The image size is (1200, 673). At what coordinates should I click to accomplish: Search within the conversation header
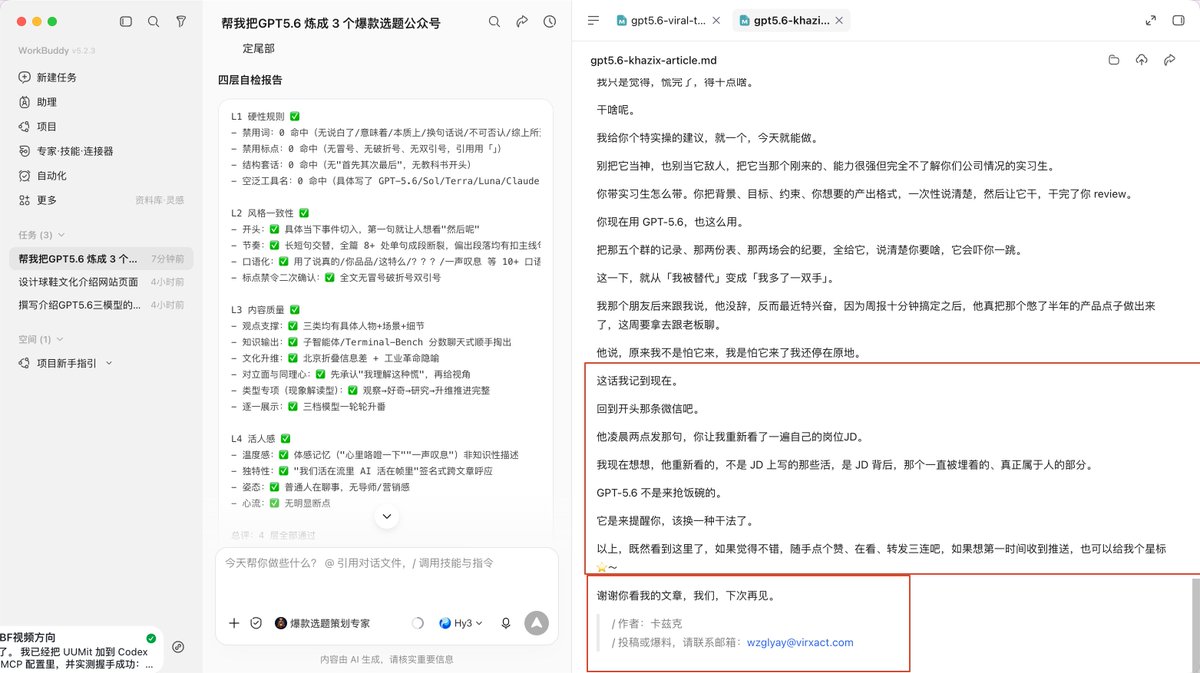pos(494,21)
